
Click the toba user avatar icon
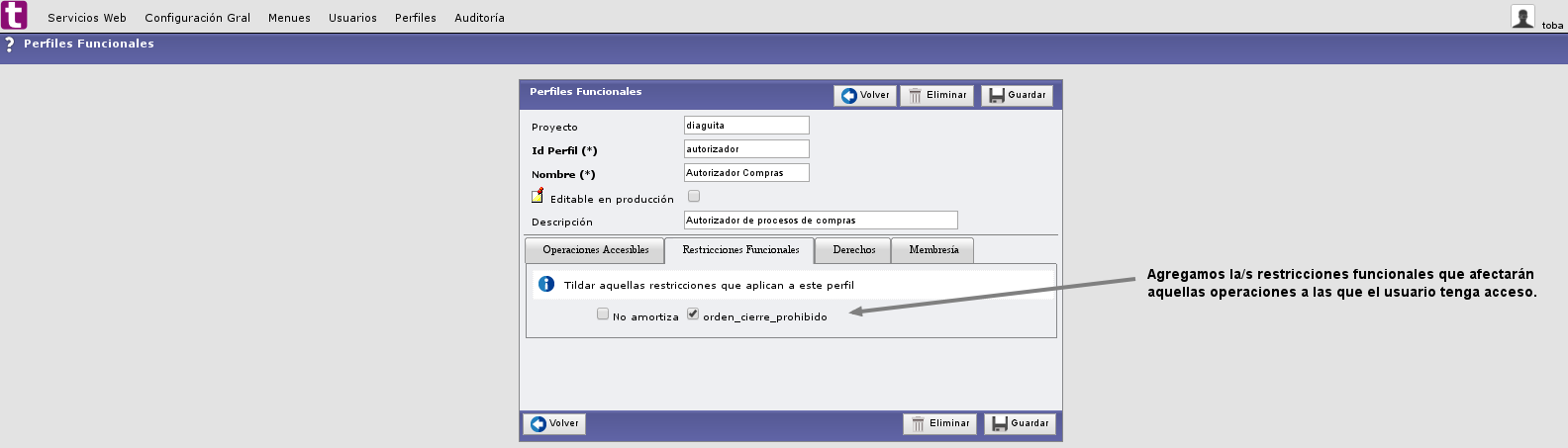coord(1522,16)
